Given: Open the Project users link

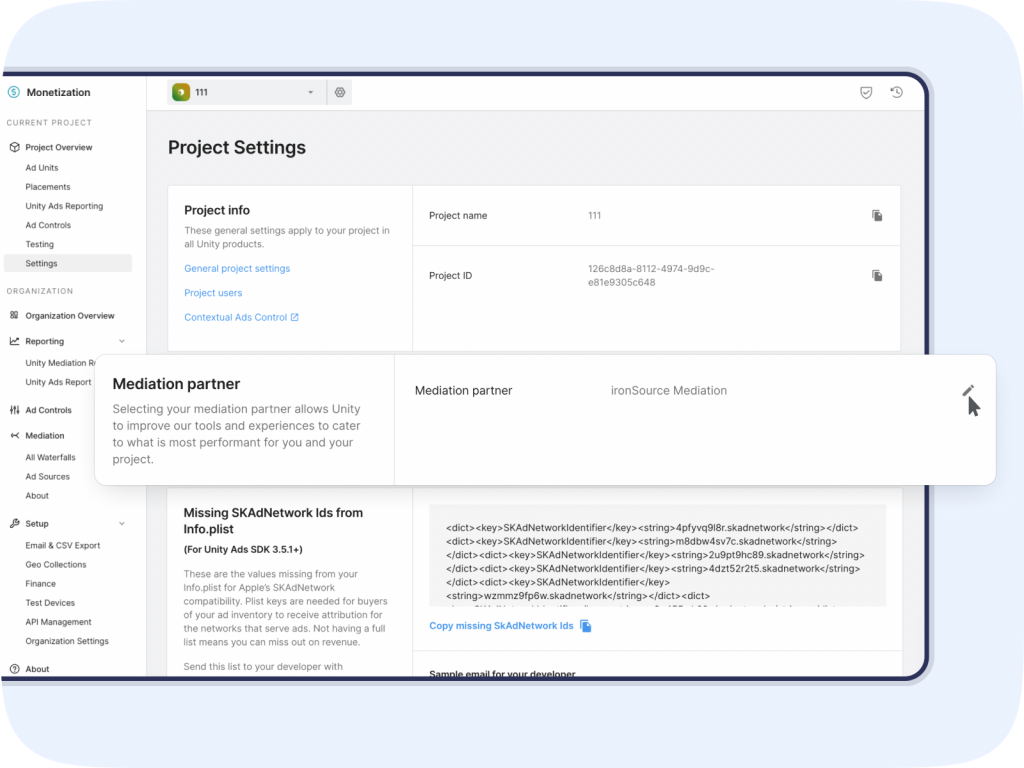Looking at the screenshot, I should pos(213,293).
